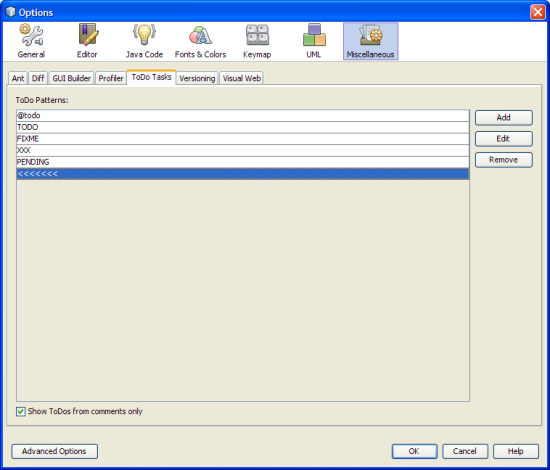This screenshot has width=550, height=470.
Task: Select the Editor category icon
Action: pos(87,41)
